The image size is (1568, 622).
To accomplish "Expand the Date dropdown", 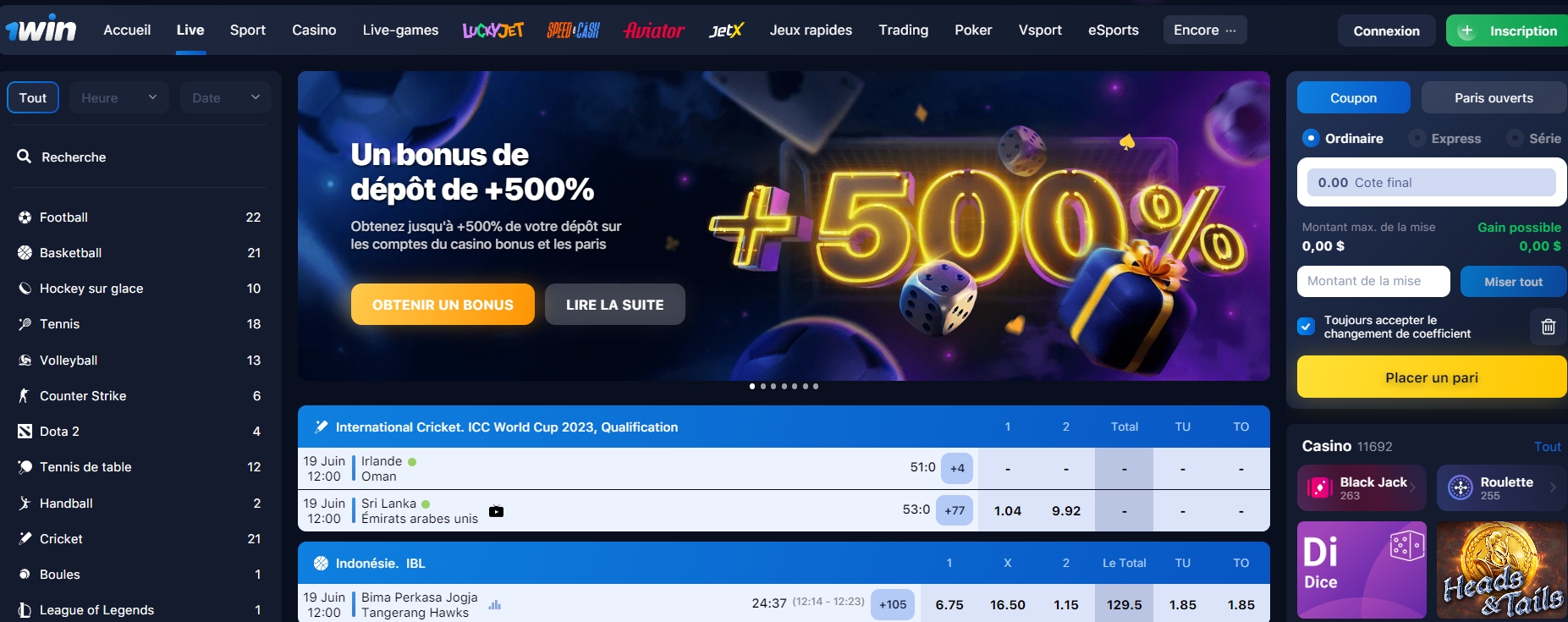I will click(x=226, y=97).
